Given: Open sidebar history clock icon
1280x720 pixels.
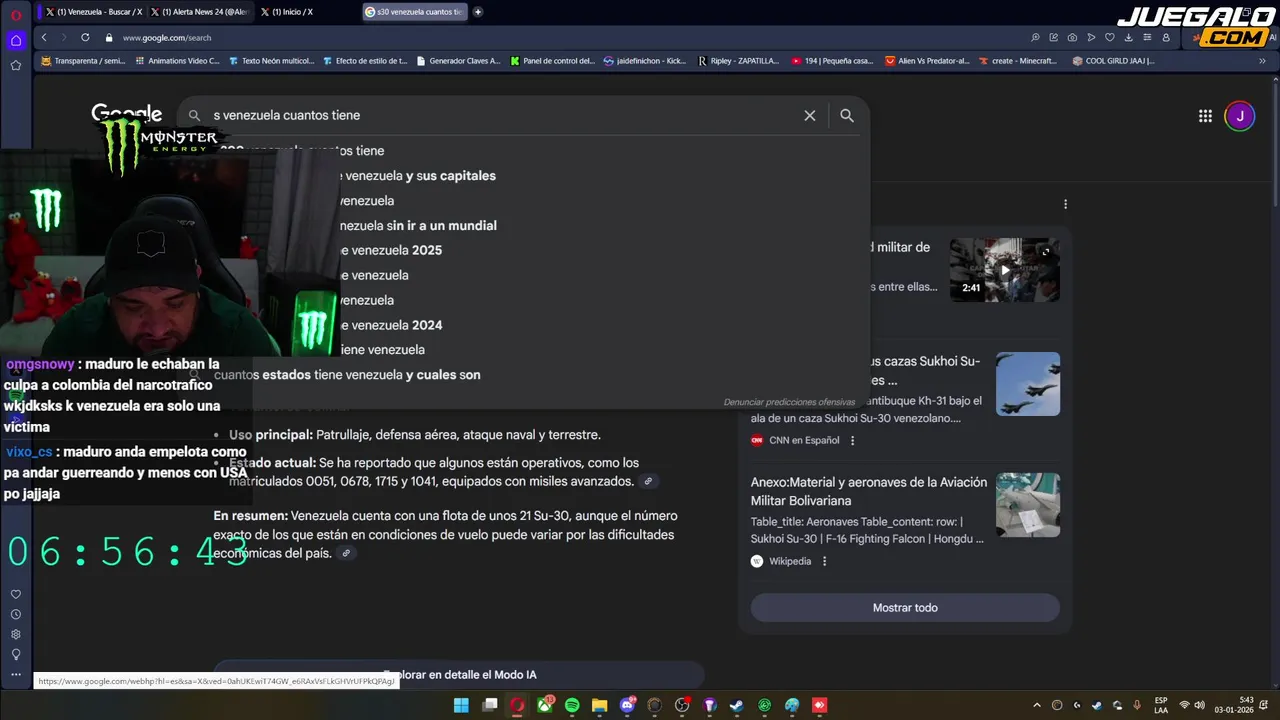Looking at the screenshot, I should point(16,614).
